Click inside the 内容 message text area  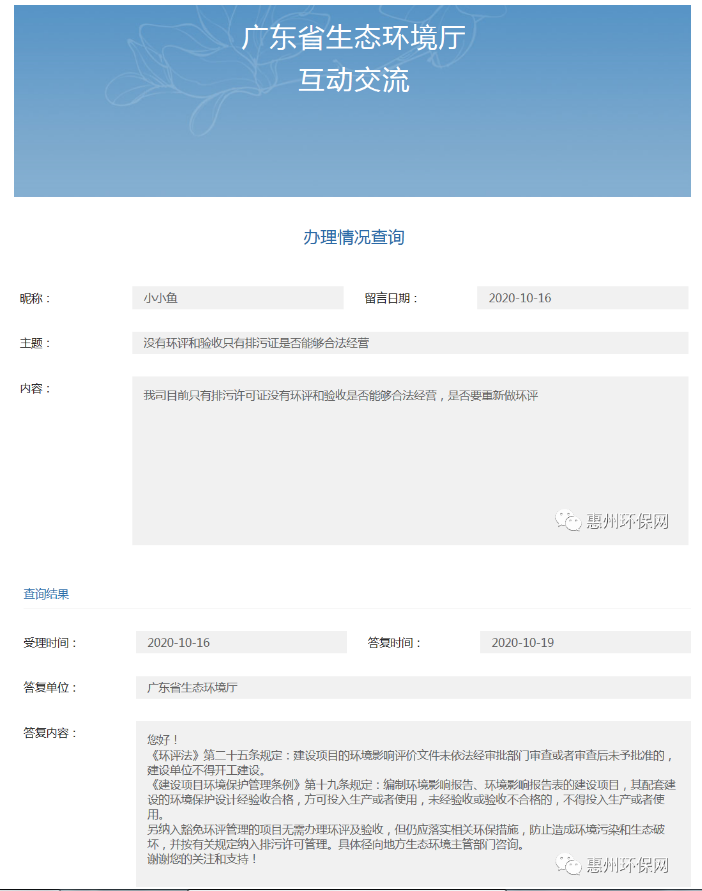[410, 460]
